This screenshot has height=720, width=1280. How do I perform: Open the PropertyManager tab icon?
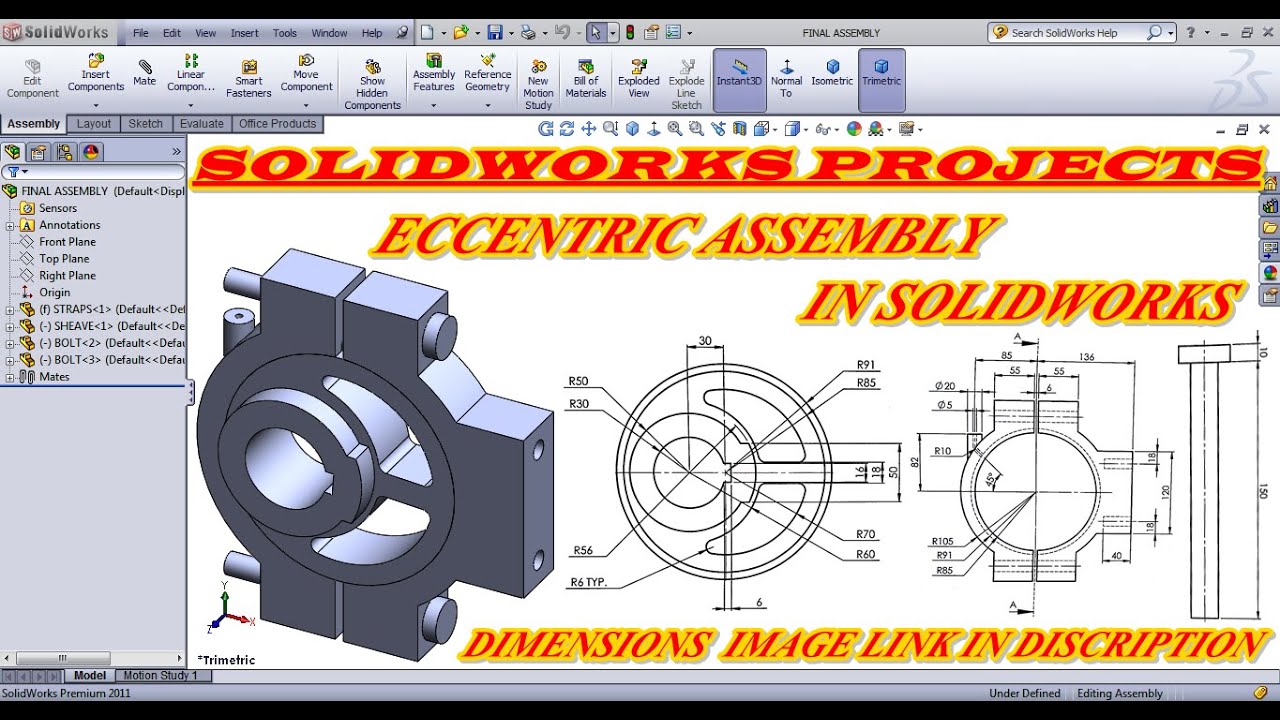[x=39, y=152]
